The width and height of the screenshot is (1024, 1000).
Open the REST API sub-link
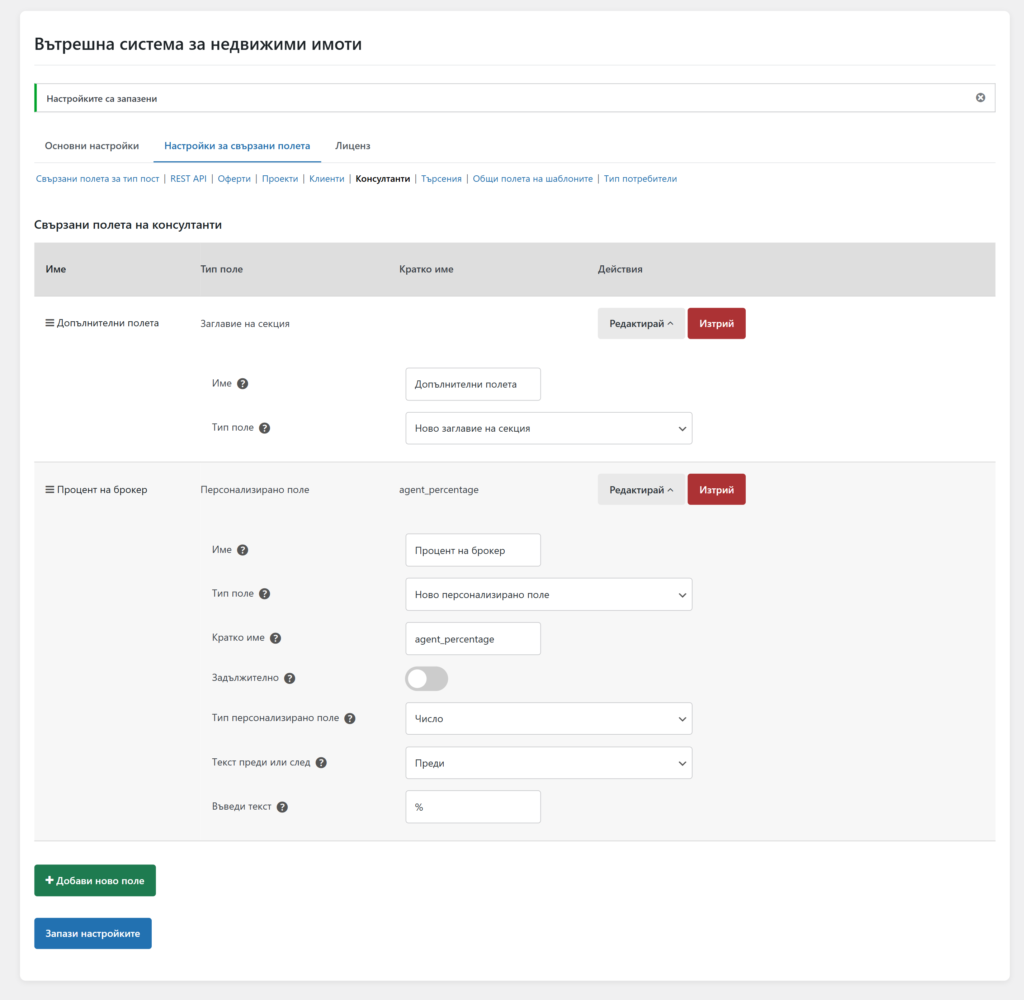(188, 179)
